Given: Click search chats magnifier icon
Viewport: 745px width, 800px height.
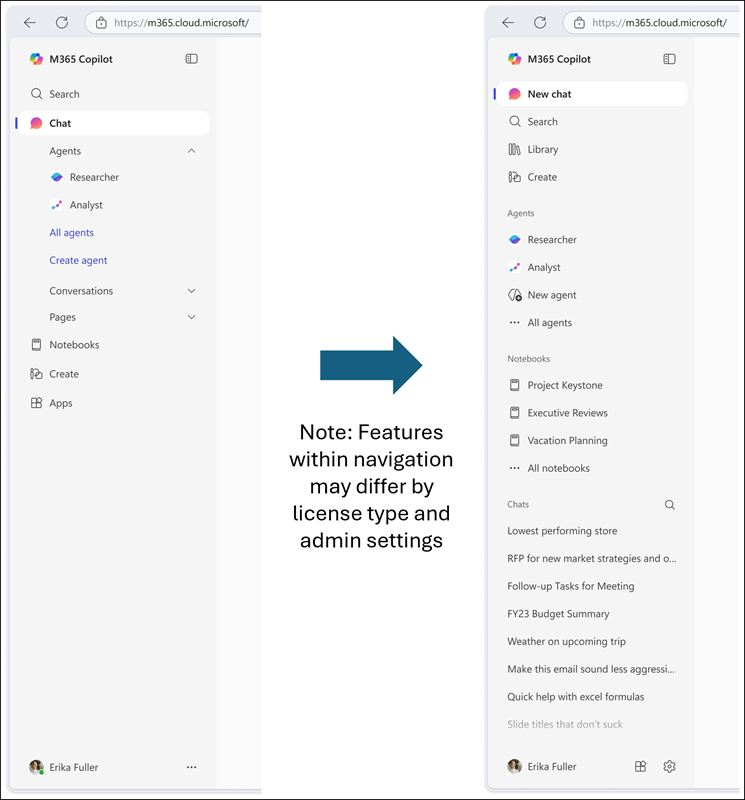Looking at the screenshot, I should pos(669,505).
